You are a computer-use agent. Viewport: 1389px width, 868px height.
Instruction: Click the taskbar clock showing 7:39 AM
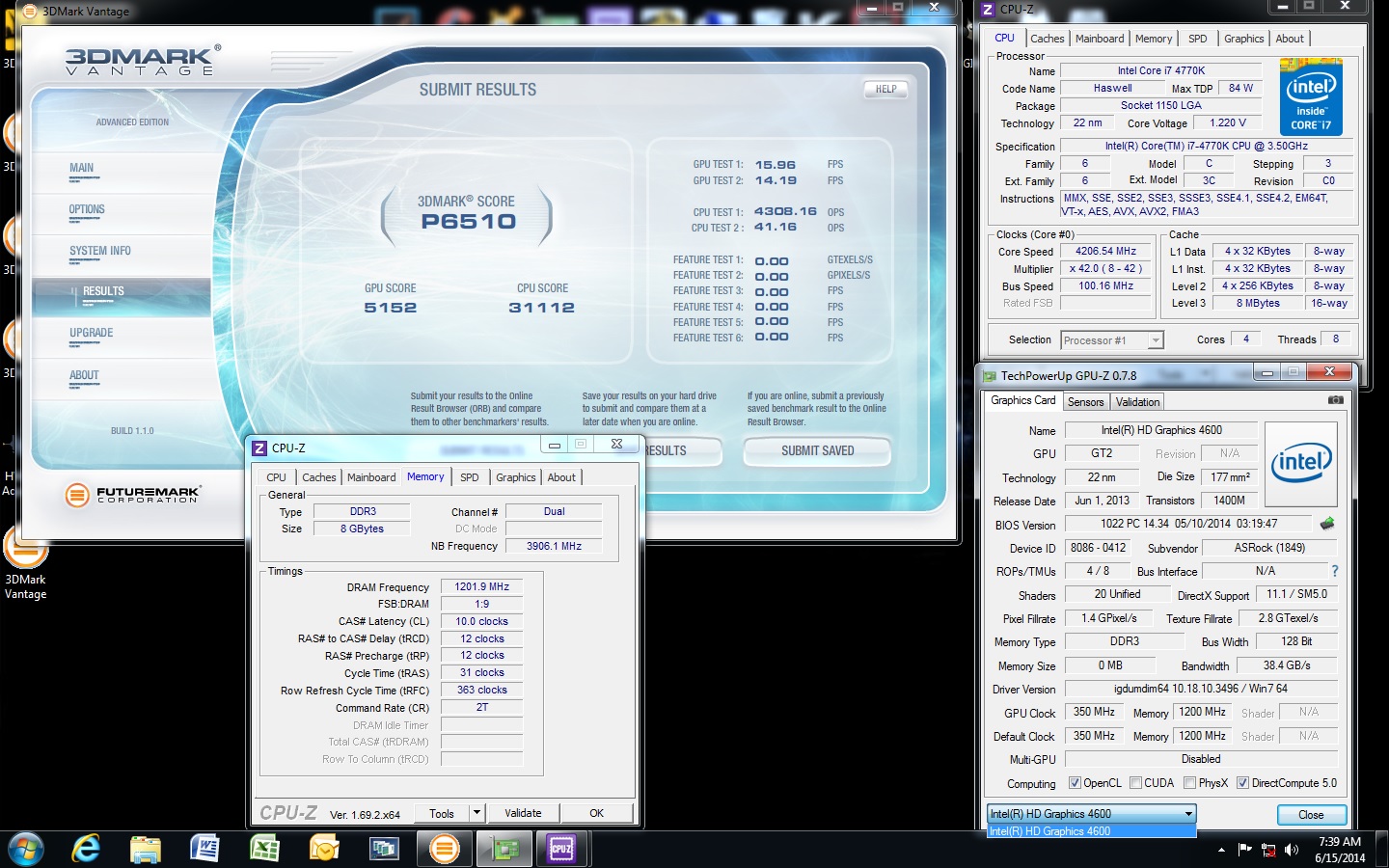coord(1340,850)
